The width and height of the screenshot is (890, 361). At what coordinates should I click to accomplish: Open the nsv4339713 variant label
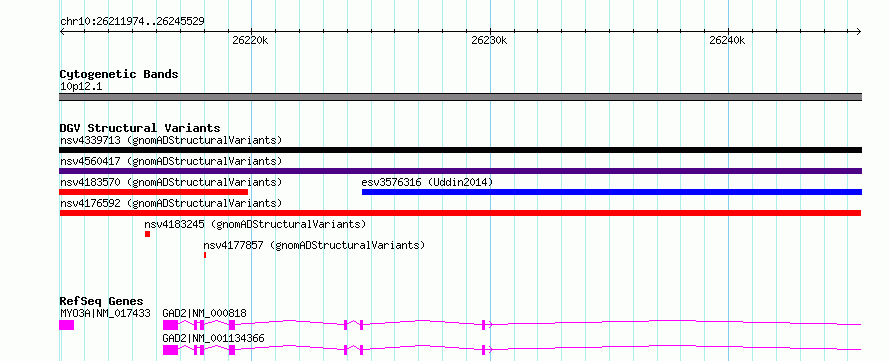171,140
